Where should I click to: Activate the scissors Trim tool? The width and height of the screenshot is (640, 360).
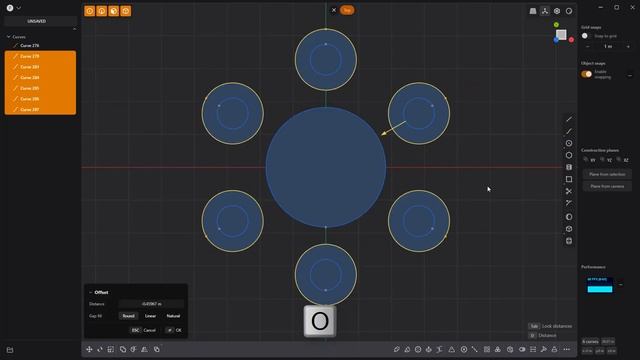[569, 191]
